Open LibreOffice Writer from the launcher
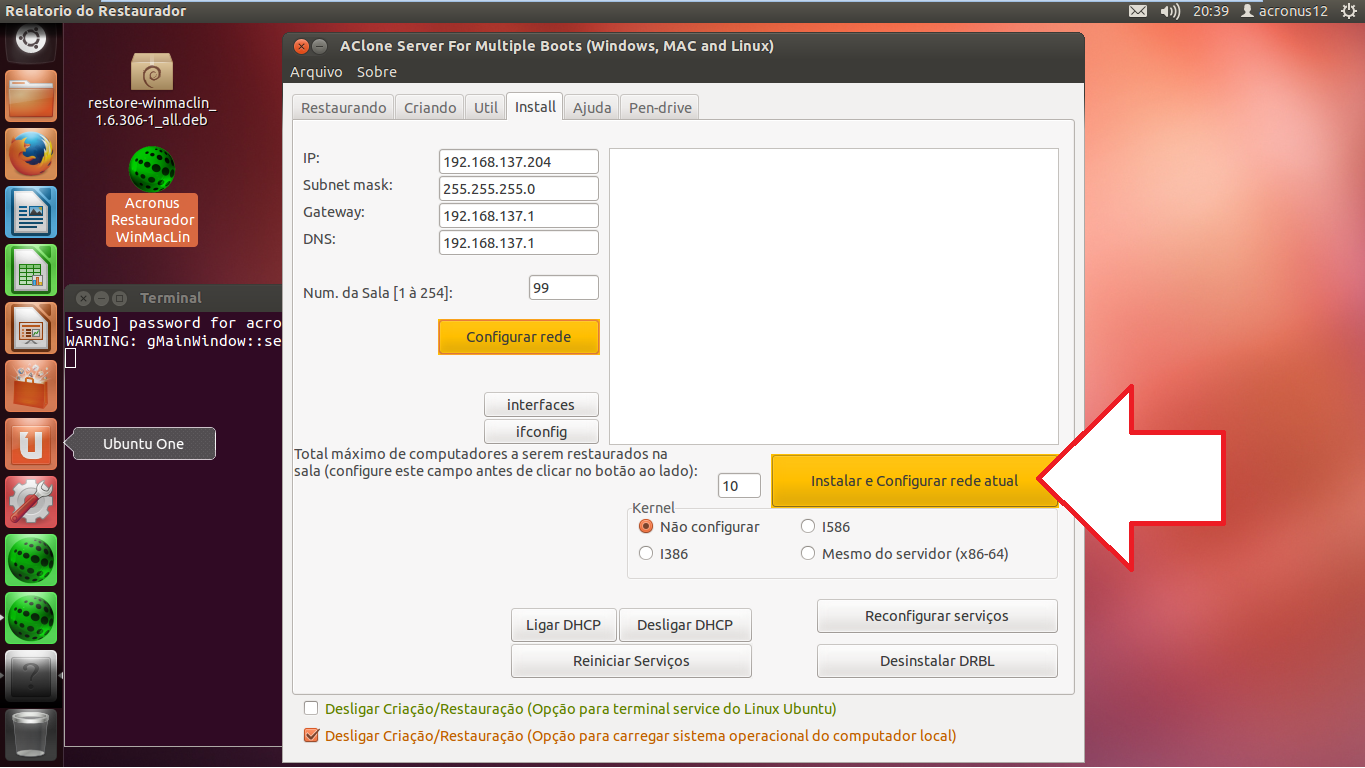 click(x=31, y=212)
